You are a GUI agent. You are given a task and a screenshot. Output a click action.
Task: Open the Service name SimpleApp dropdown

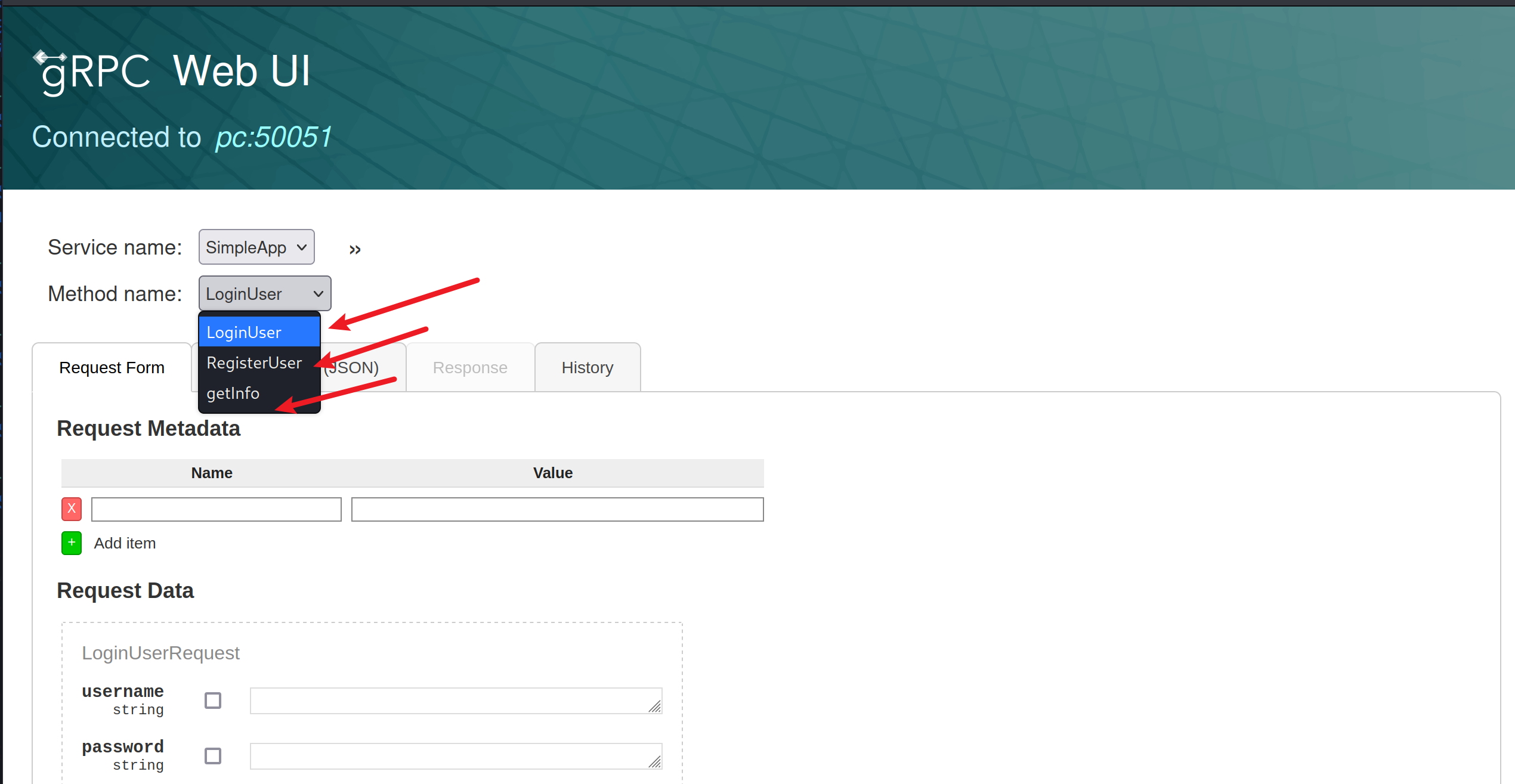pos(256,247)
